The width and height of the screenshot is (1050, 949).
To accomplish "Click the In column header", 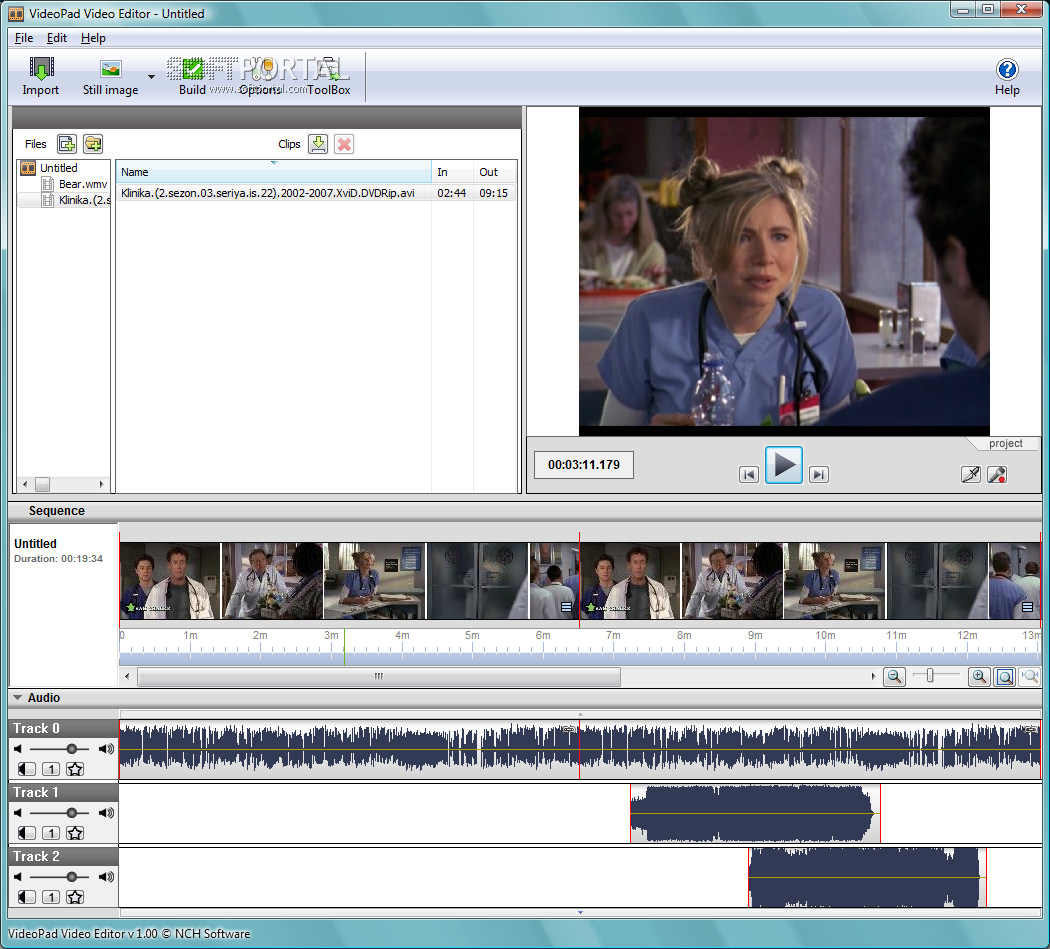I will 453,172.
